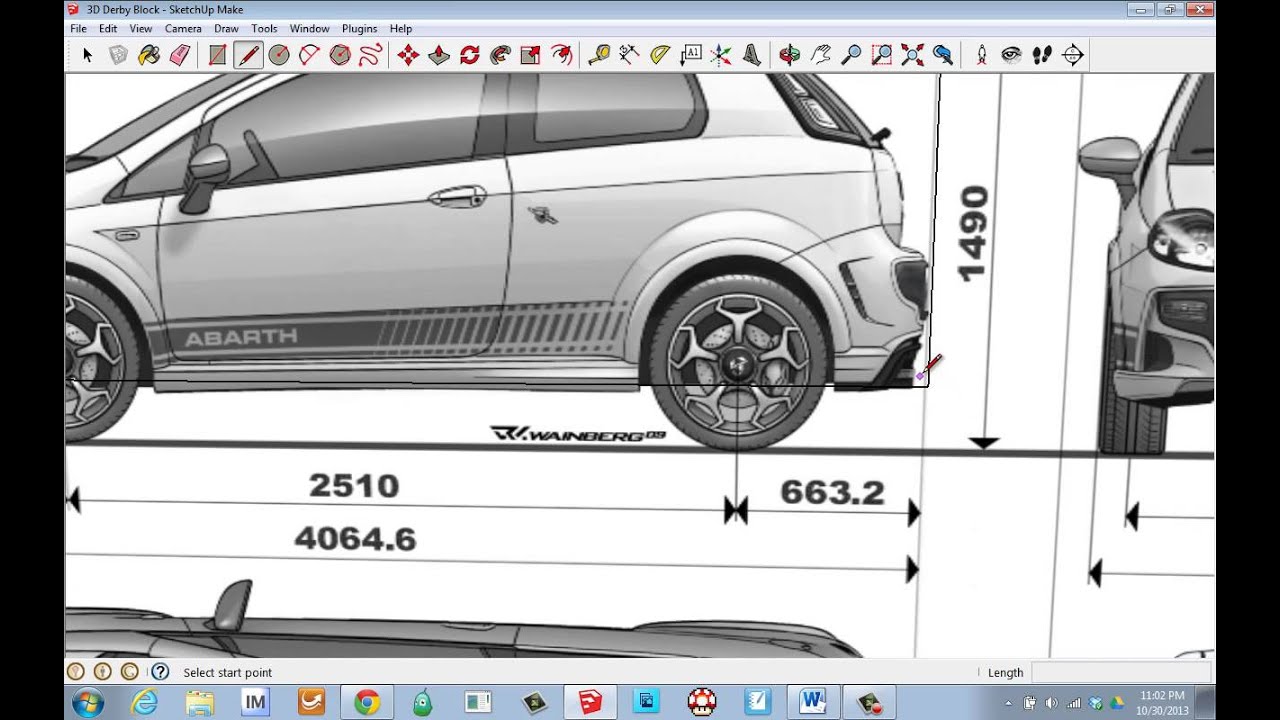Select the Offset tool
The width and height of the screenshot is (1280, 720).
coord(561,55)
